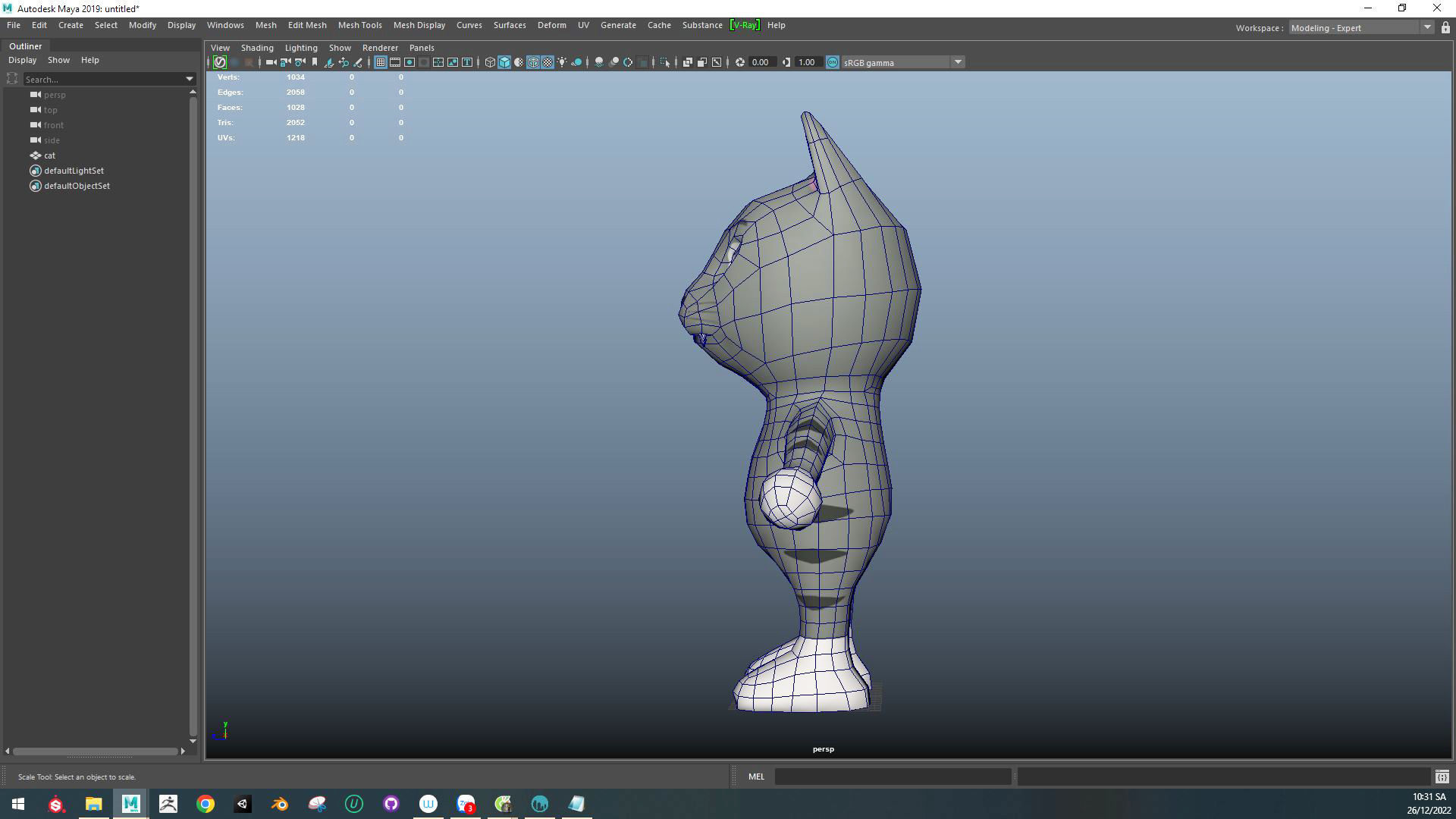
Task: Open the Mesh Tools menu
Action: (359, 25)
